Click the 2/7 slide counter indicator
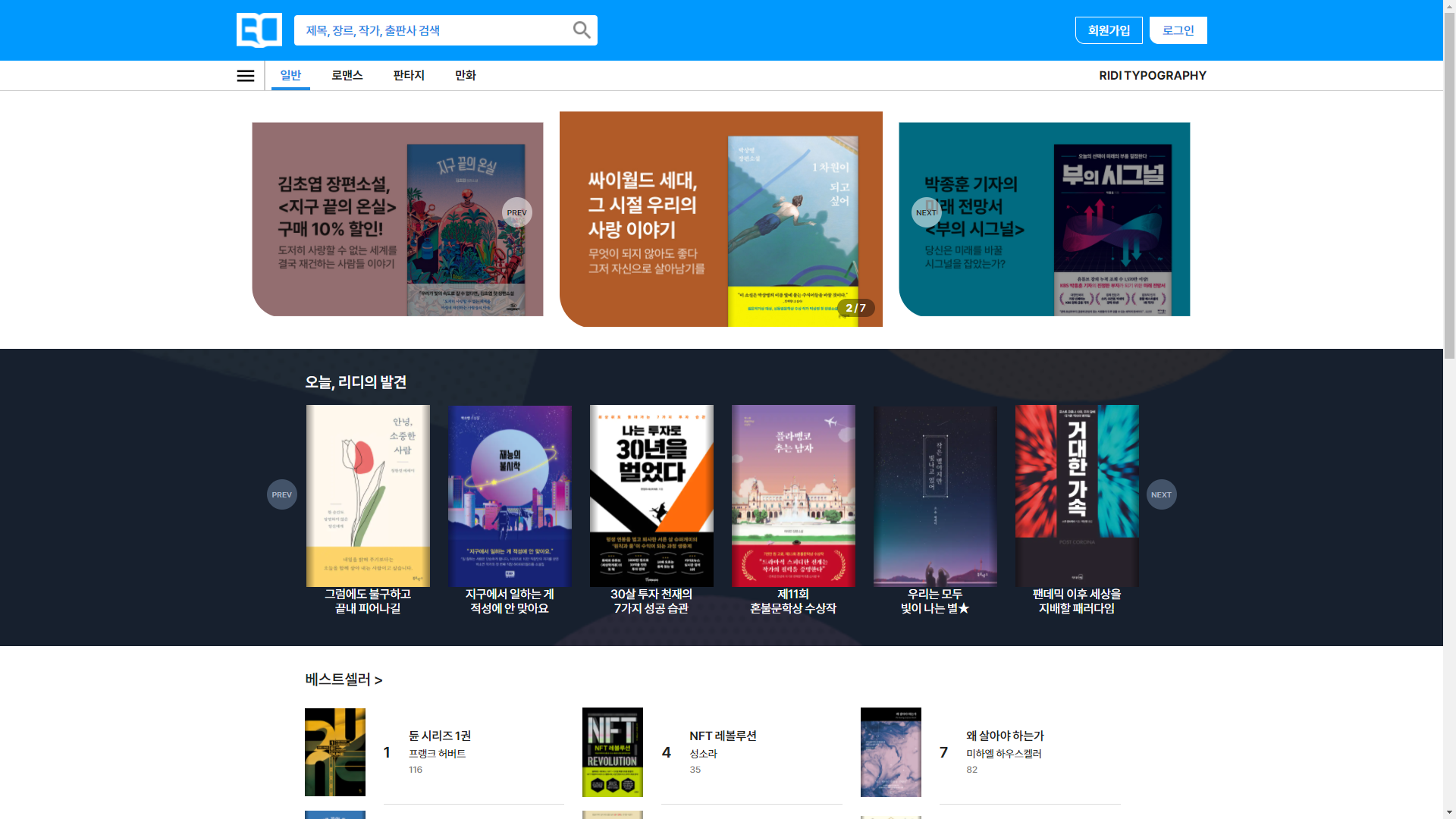 (x=856, y=308)
